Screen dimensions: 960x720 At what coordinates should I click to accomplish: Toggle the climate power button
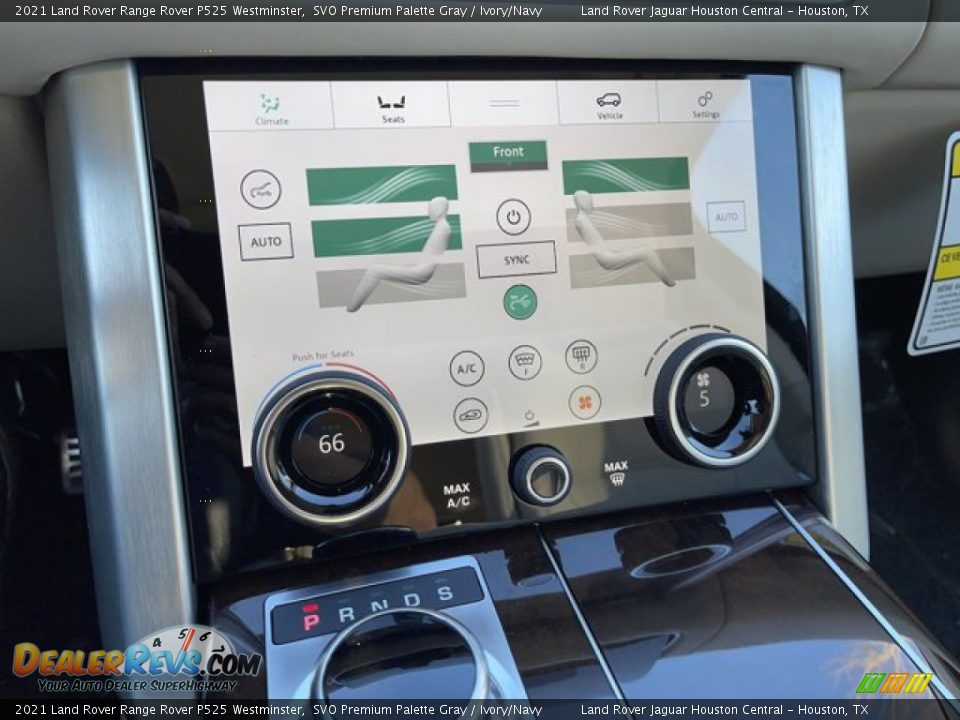coord(513,217)
